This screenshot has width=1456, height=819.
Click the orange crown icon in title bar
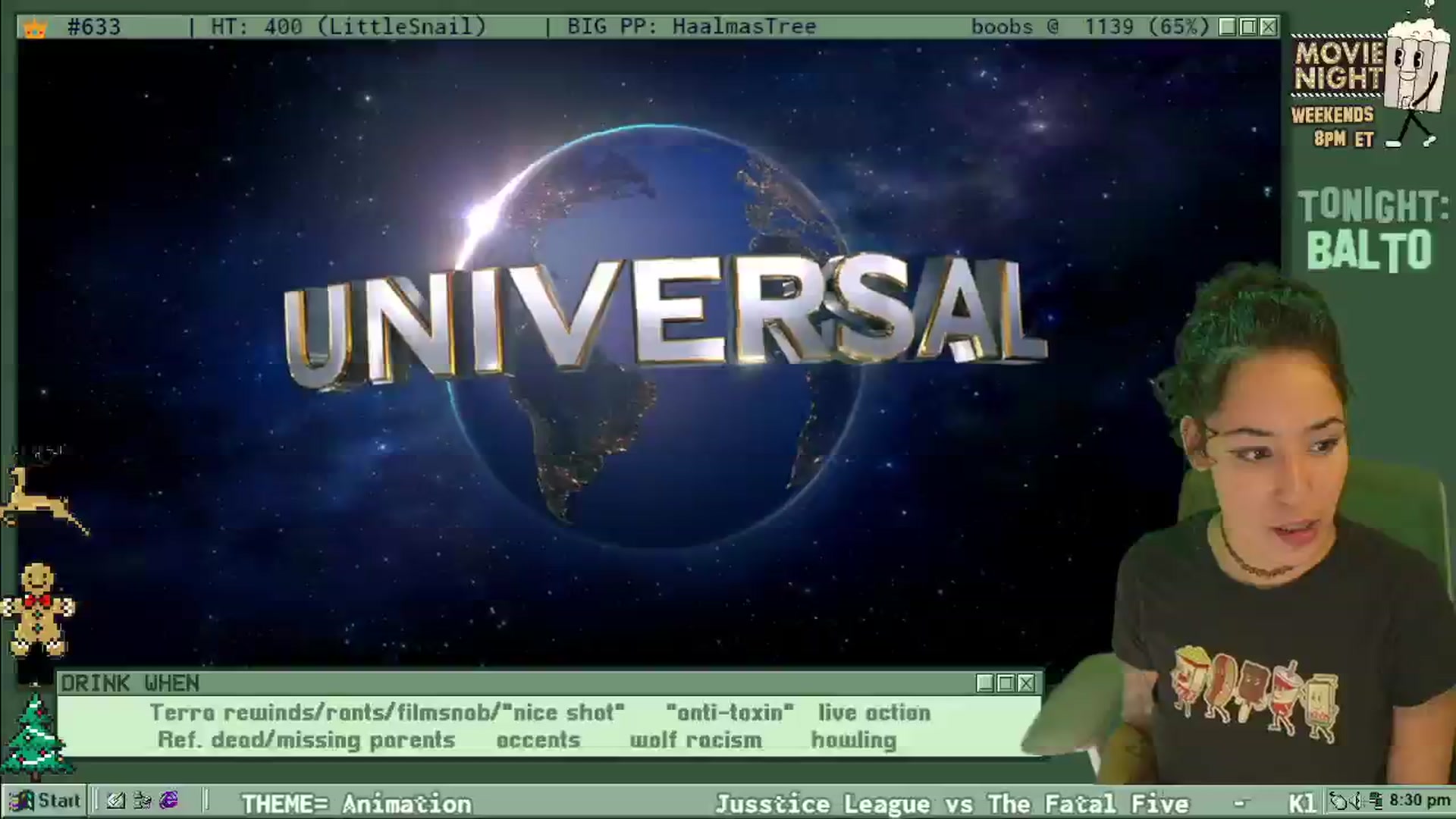pos(36,28)
